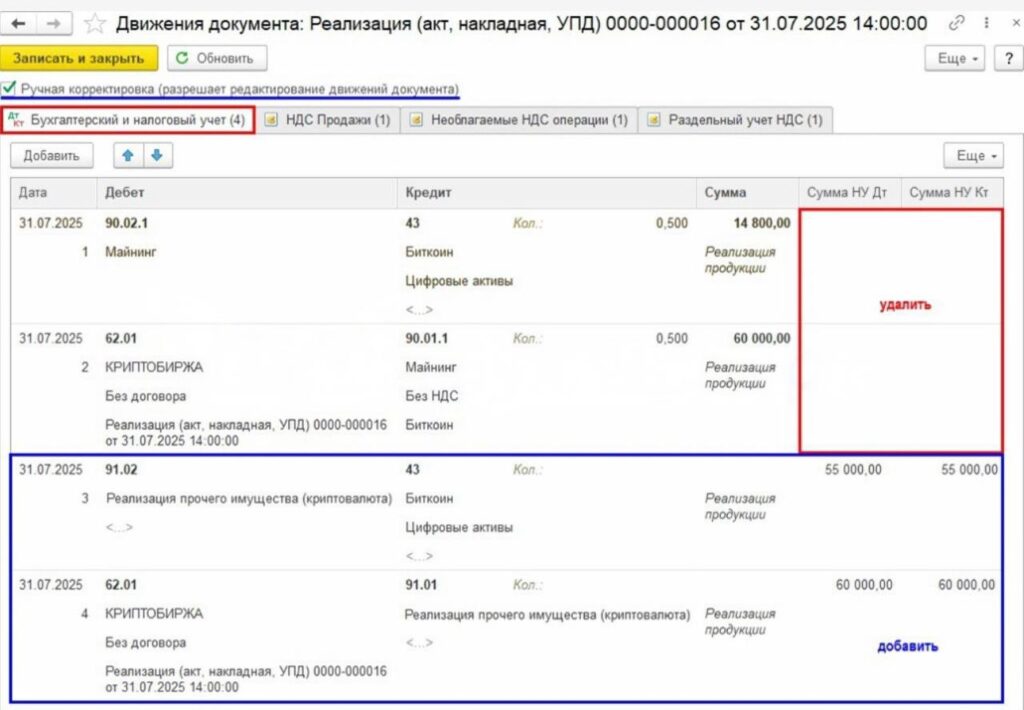This screenshot has width=1024, height=710.
Task: Click the forward navigation arrow
Action: pos(54,22)
